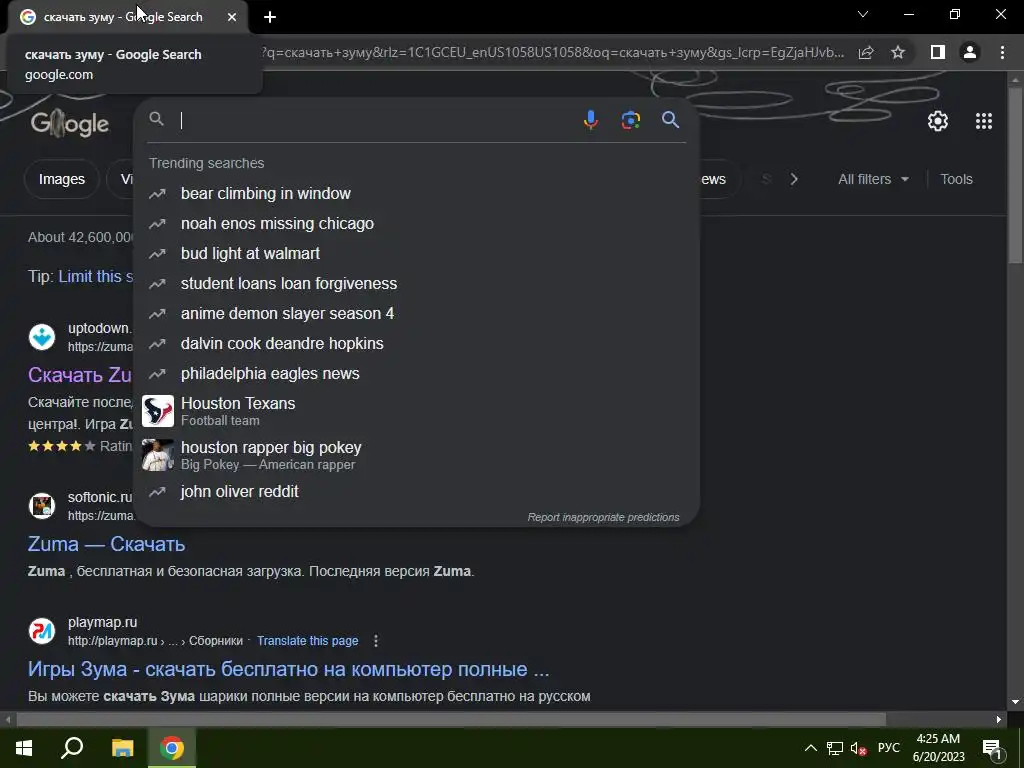Open the tab search chevron
Viewport: 1024px width, 768px height.
point(863,14)
